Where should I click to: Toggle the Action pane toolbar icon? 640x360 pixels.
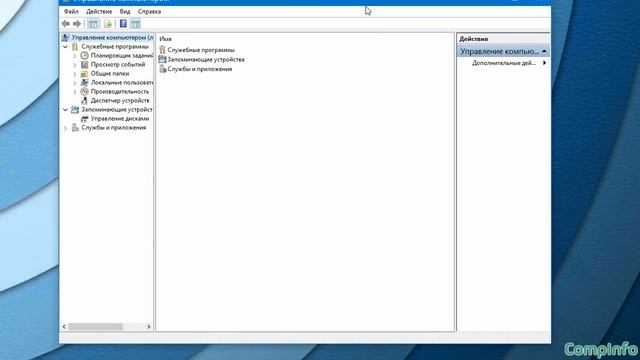tap(136, 24)
